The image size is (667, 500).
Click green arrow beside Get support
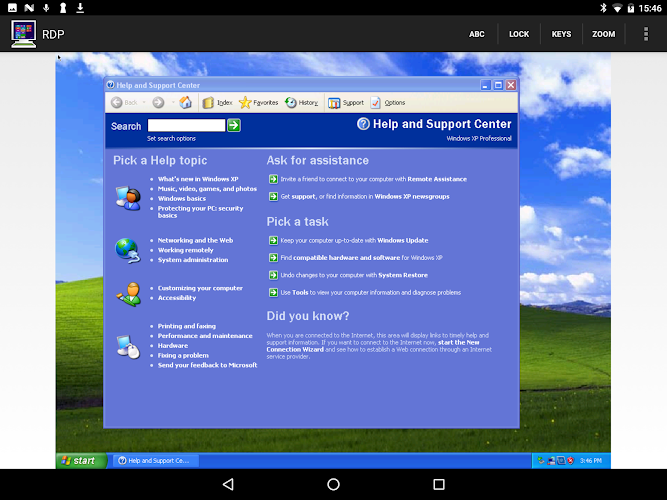click(274, 197)
